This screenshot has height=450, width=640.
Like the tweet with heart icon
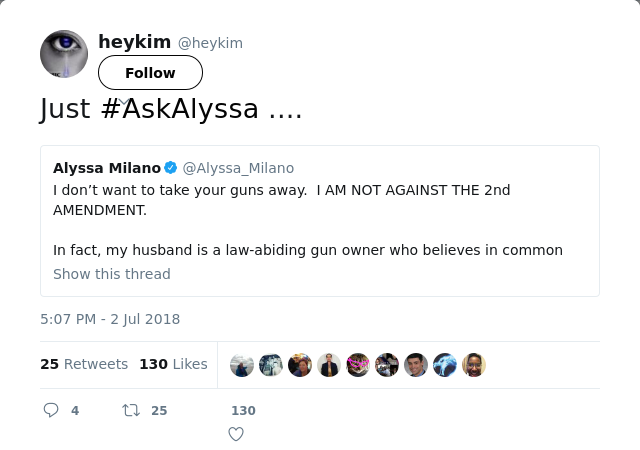point(236,433)
